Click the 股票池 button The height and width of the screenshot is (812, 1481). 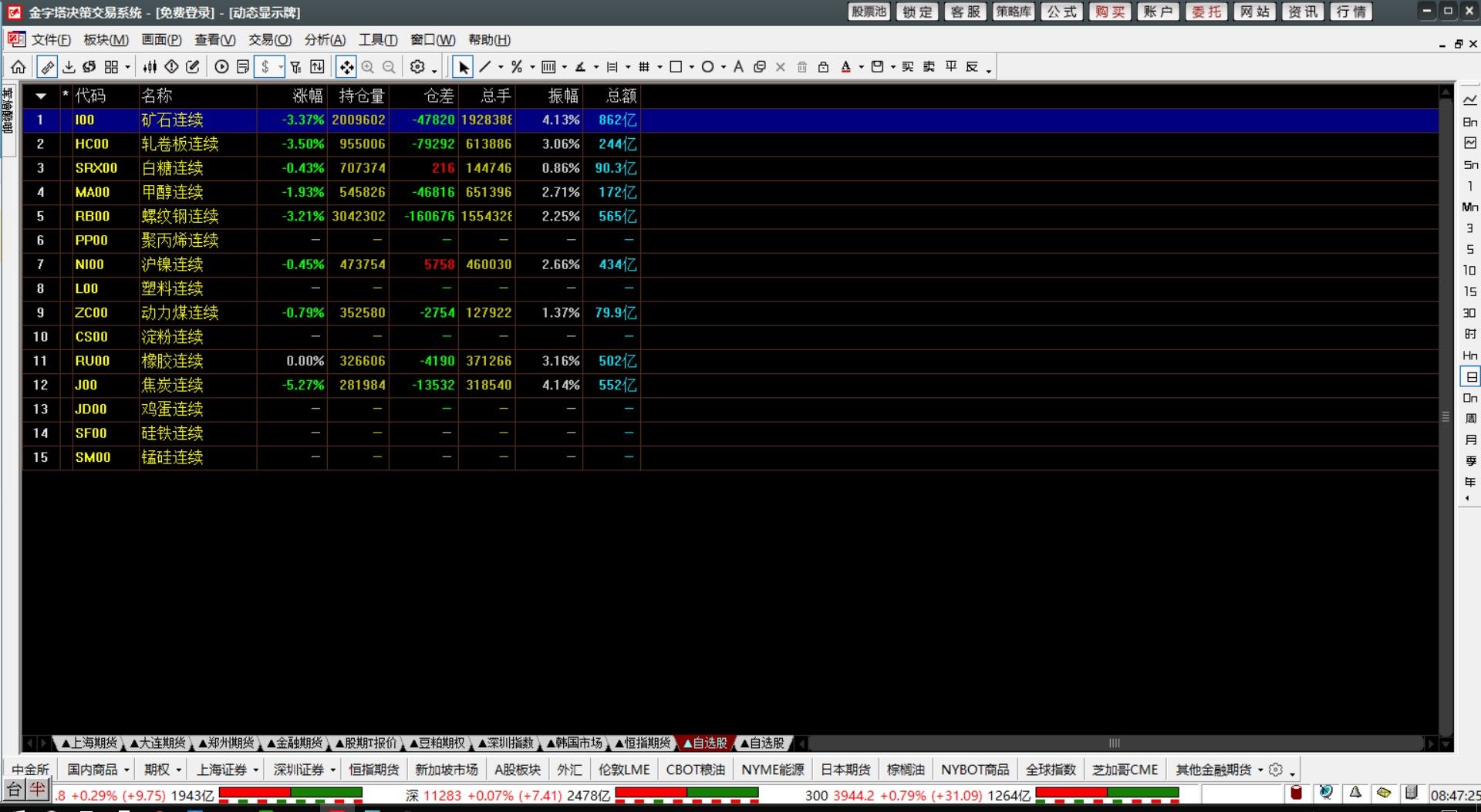869,12
